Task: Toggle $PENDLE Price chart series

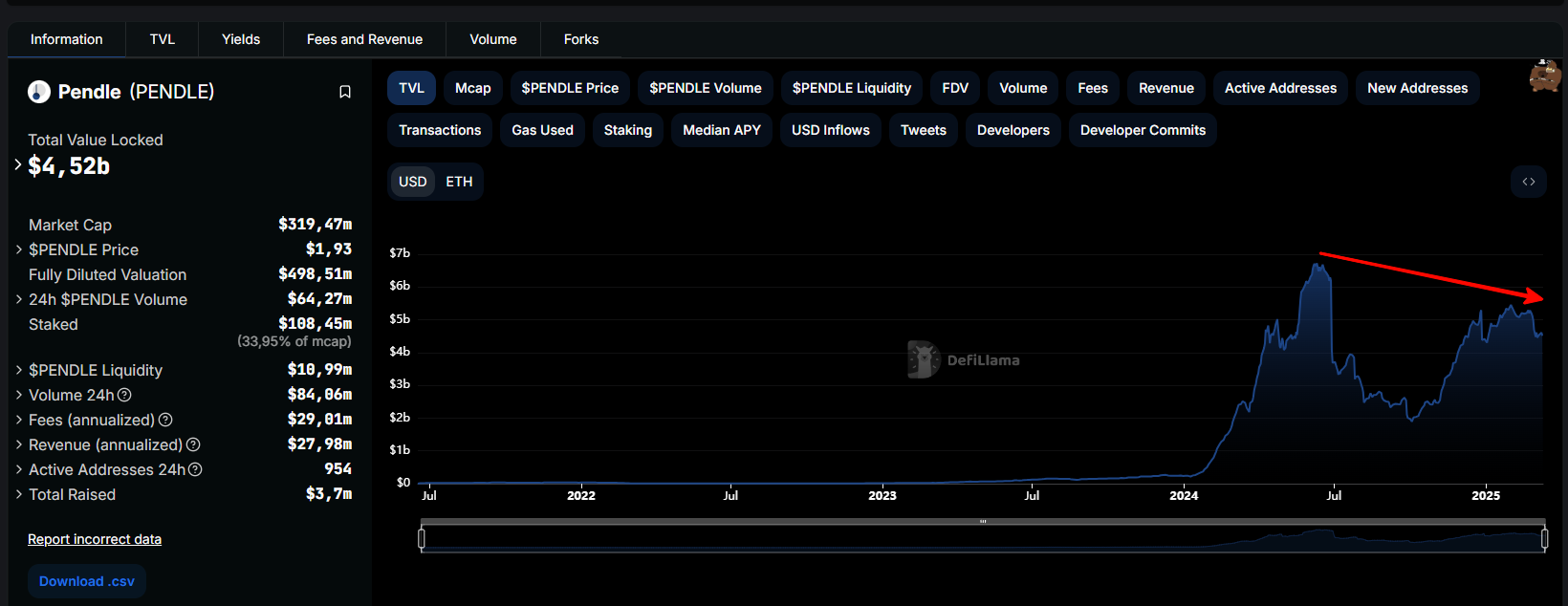Action: (570, 88)
